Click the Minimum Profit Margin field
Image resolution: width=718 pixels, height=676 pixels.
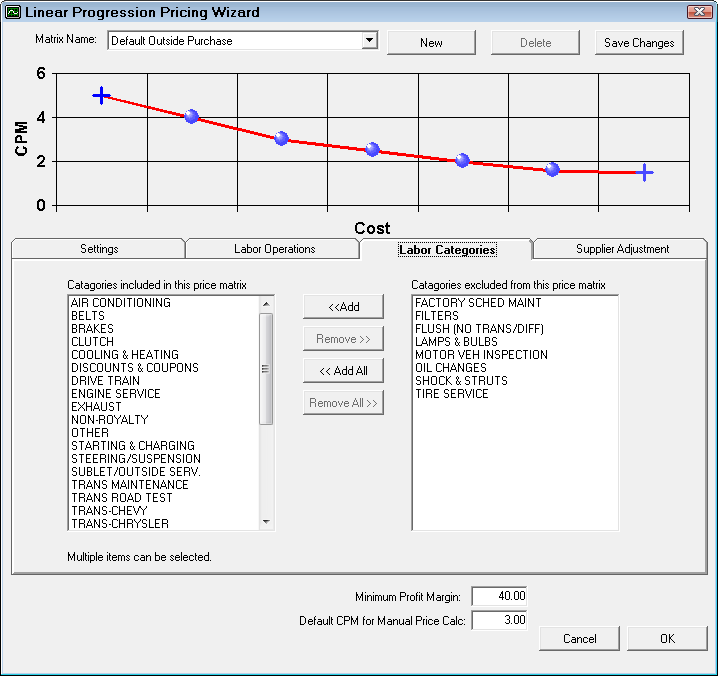(499, 596)
